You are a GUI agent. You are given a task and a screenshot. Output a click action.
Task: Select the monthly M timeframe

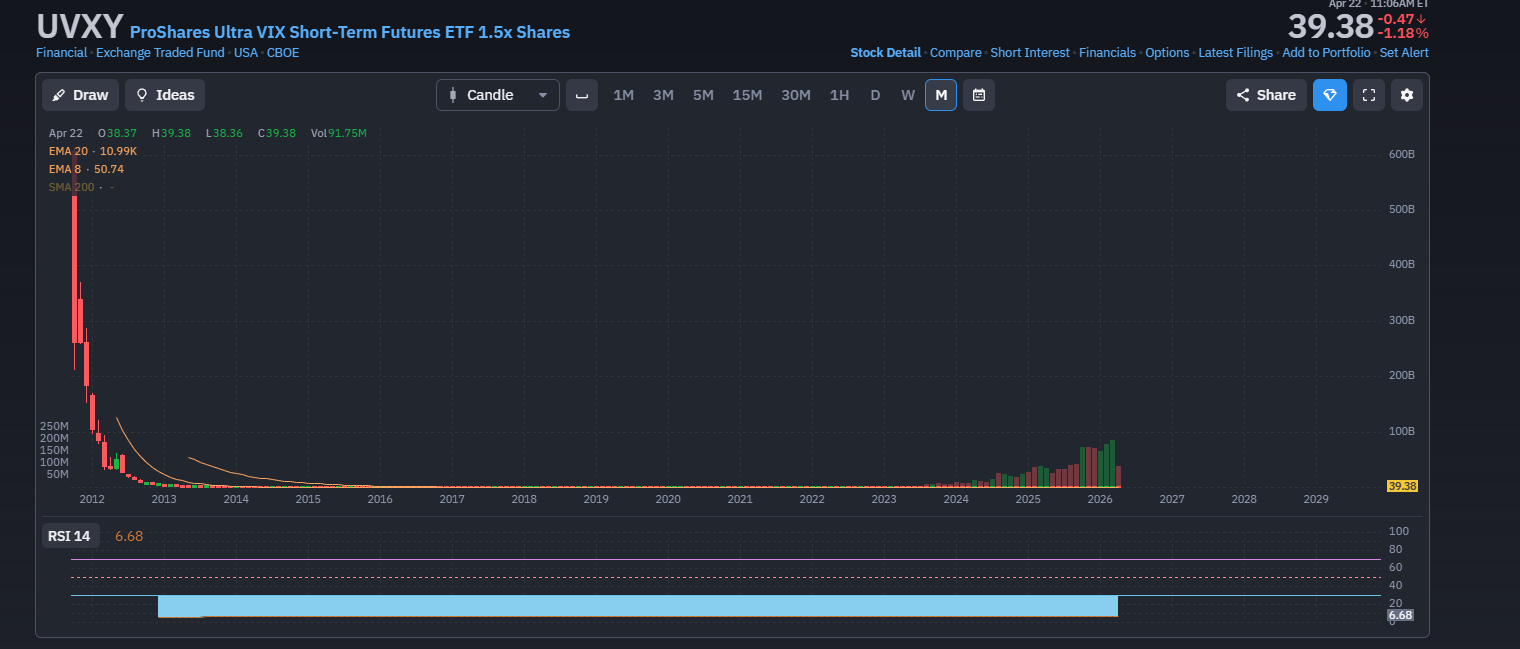click(x=941, y=95)
